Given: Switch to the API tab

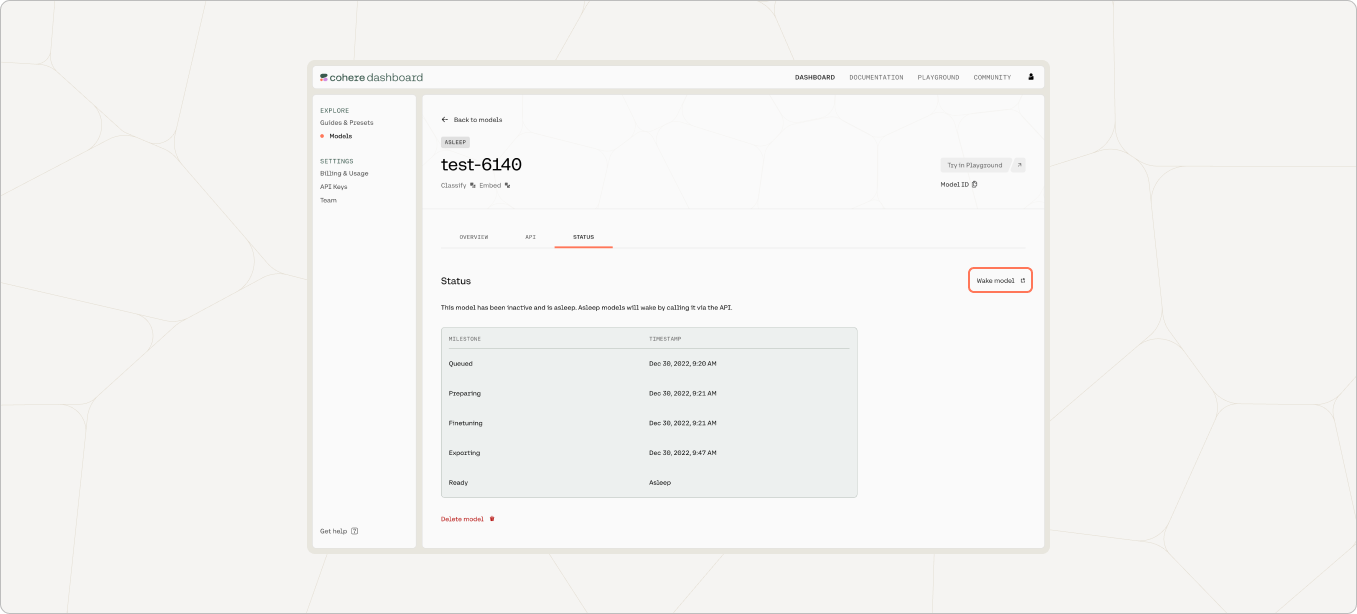Looking at the screenshot, I should (x=531, y=237).
